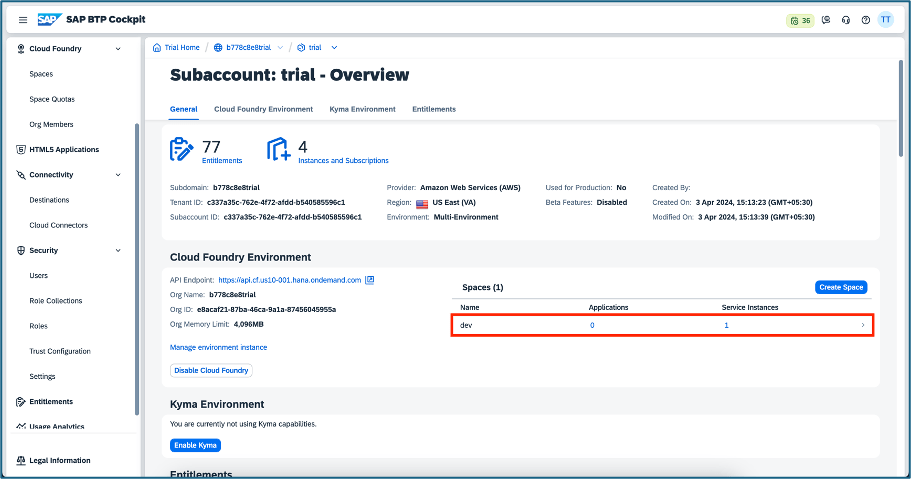The height and width of the screenshot is (480, 912).
Task: Click the SAP logo
Action: 49,20
